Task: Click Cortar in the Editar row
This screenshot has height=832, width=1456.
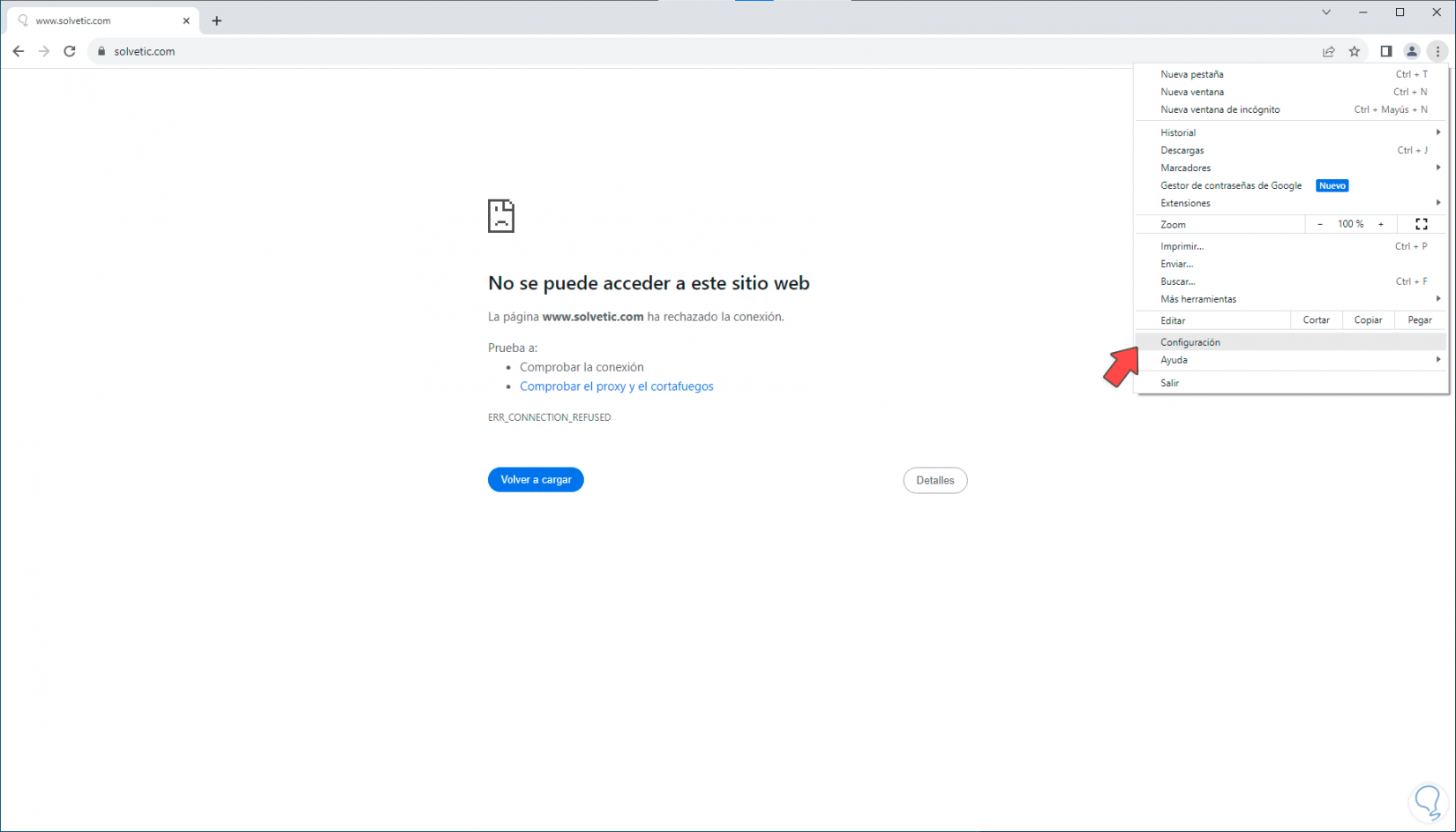Action: 1317,320
